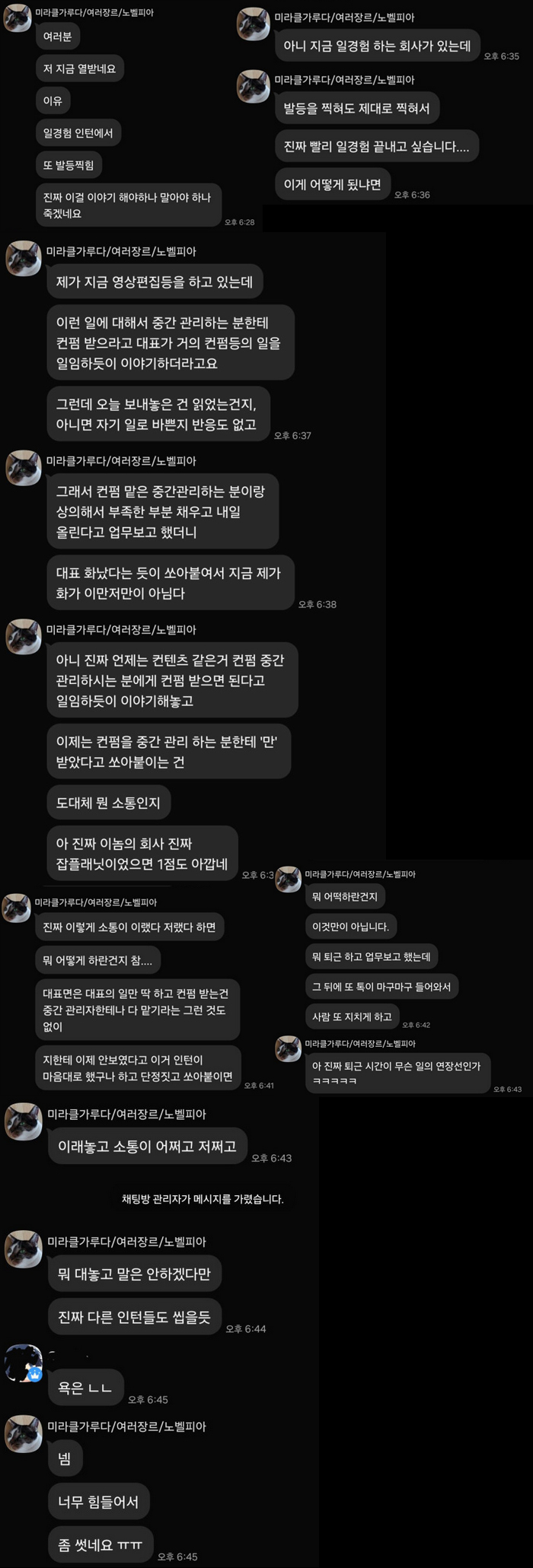Click the cat avatar next to '제가 지금 영상편집등을 하고 있는데'

click(24, 258)
